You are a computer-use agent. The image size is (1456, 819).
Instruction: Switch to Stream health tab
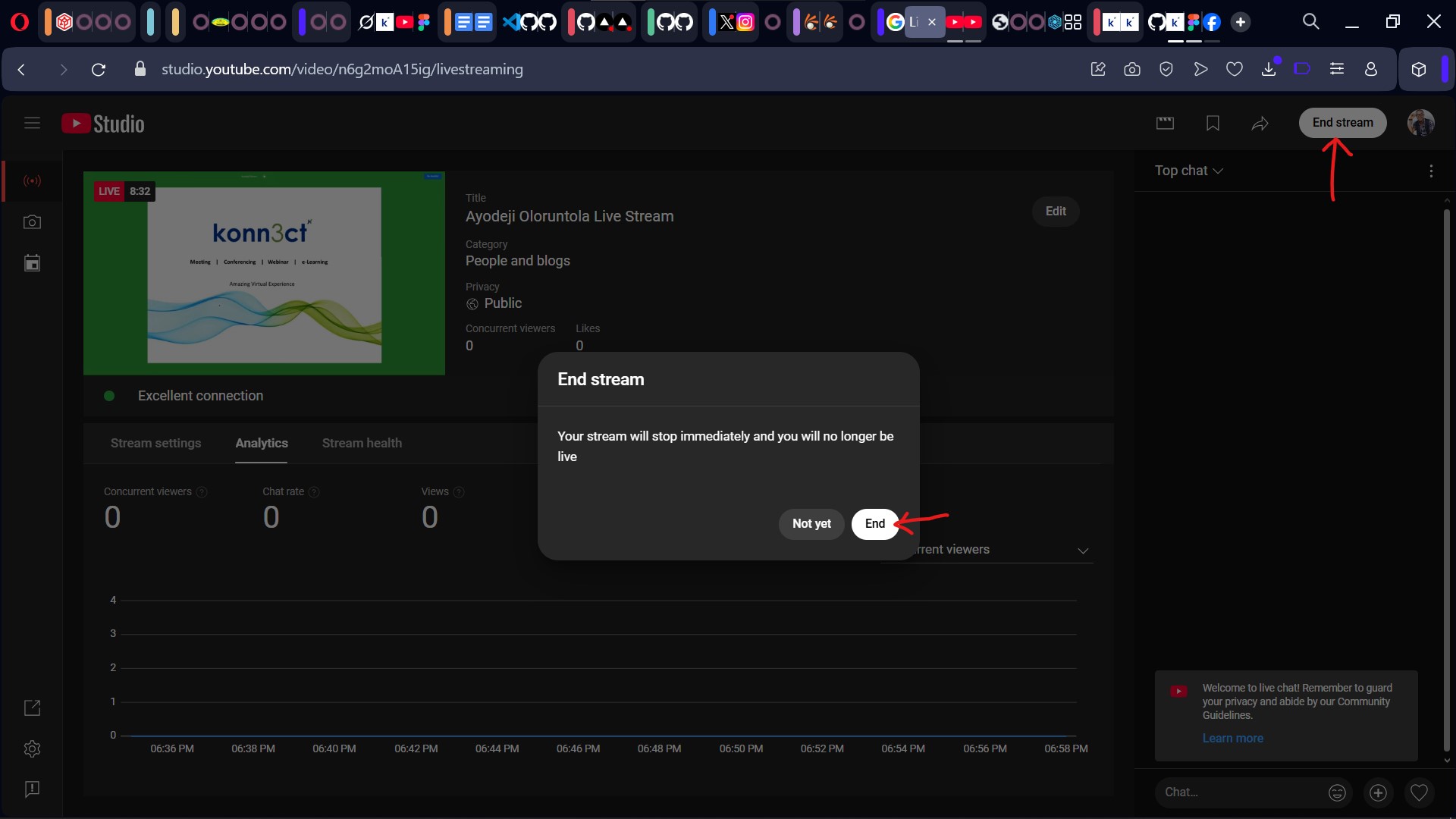click(362, 443)
